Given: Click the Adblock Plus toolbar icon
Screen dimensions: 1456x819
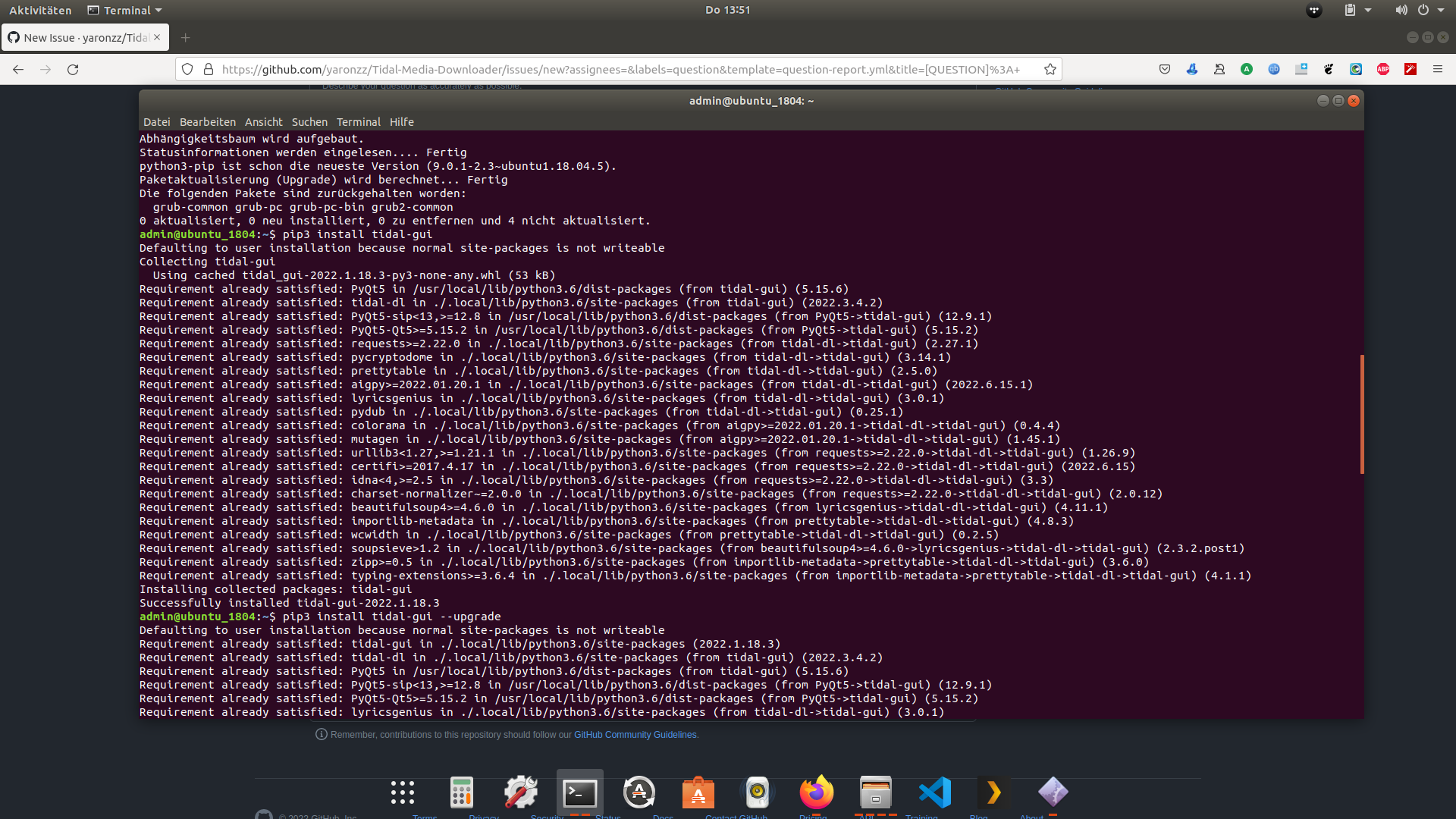Looking at the screenshot, I should (1383, 69).
